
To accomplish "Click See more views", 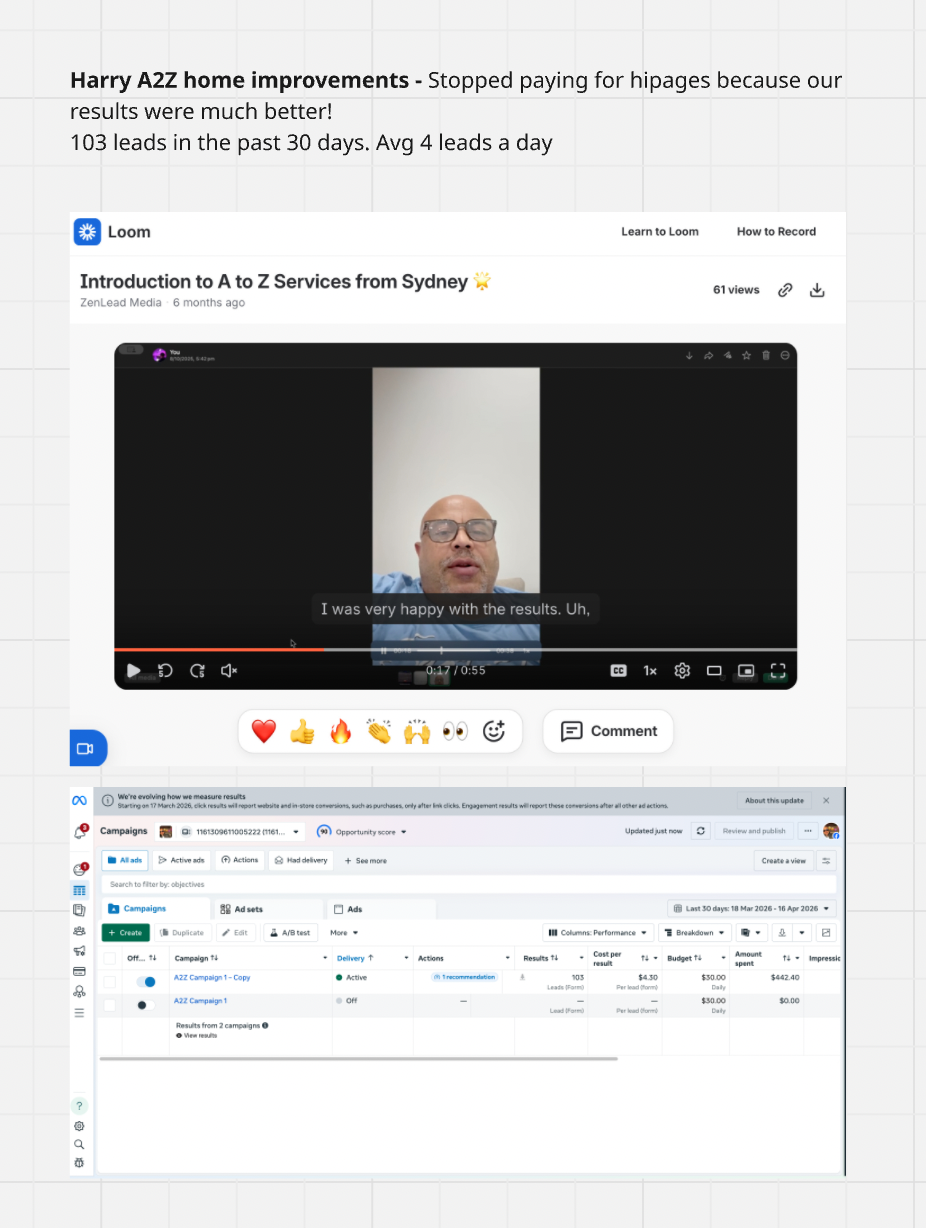I will tap(366, 860).
